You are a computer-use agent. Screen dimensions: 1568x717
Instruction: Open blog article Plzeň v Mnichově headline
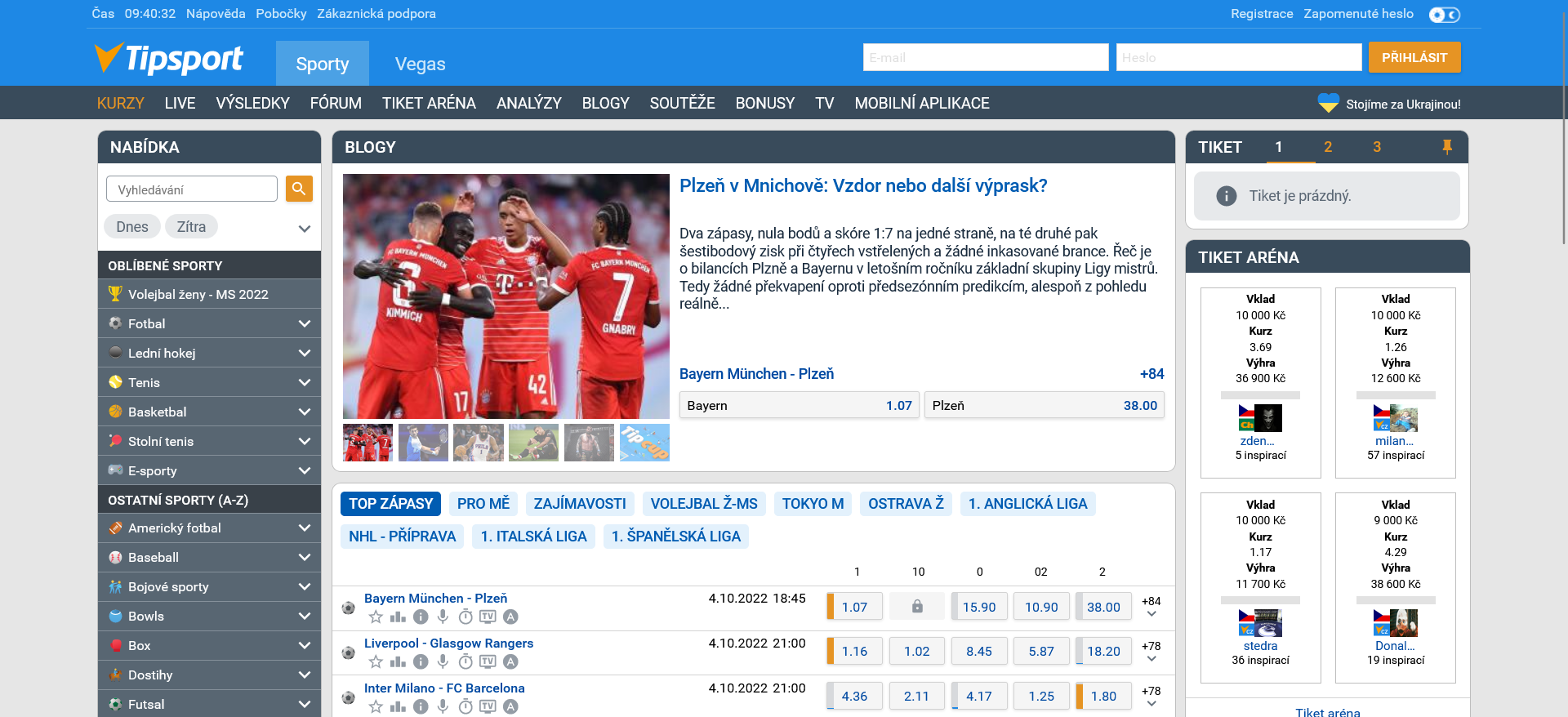[x=863, y=186]
